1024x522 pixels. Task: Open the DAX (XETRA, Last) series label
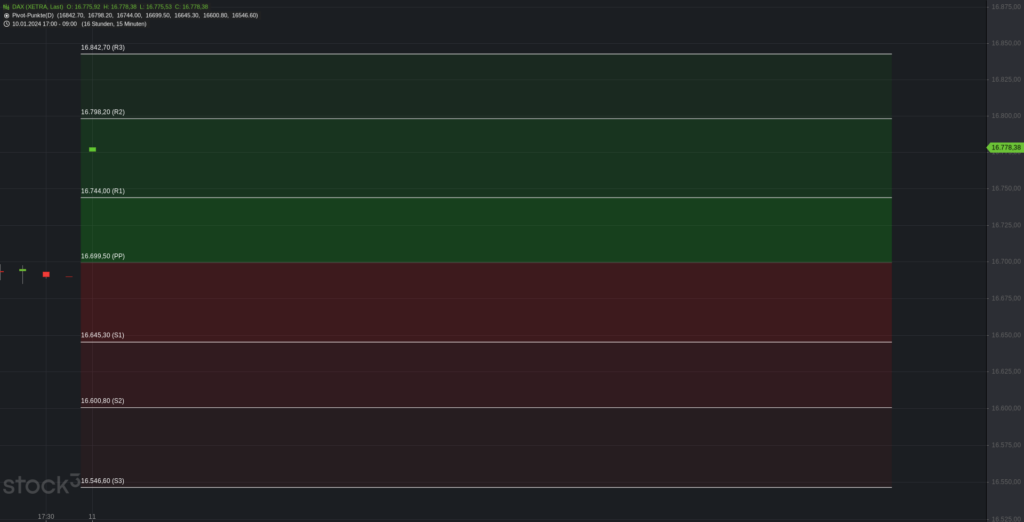[x=38, y=7]
